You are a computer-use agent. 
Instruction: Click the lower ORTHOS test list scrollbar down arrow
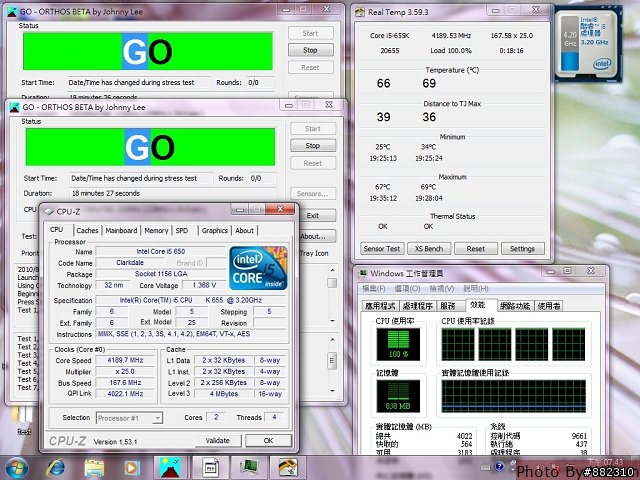point(332,391)
